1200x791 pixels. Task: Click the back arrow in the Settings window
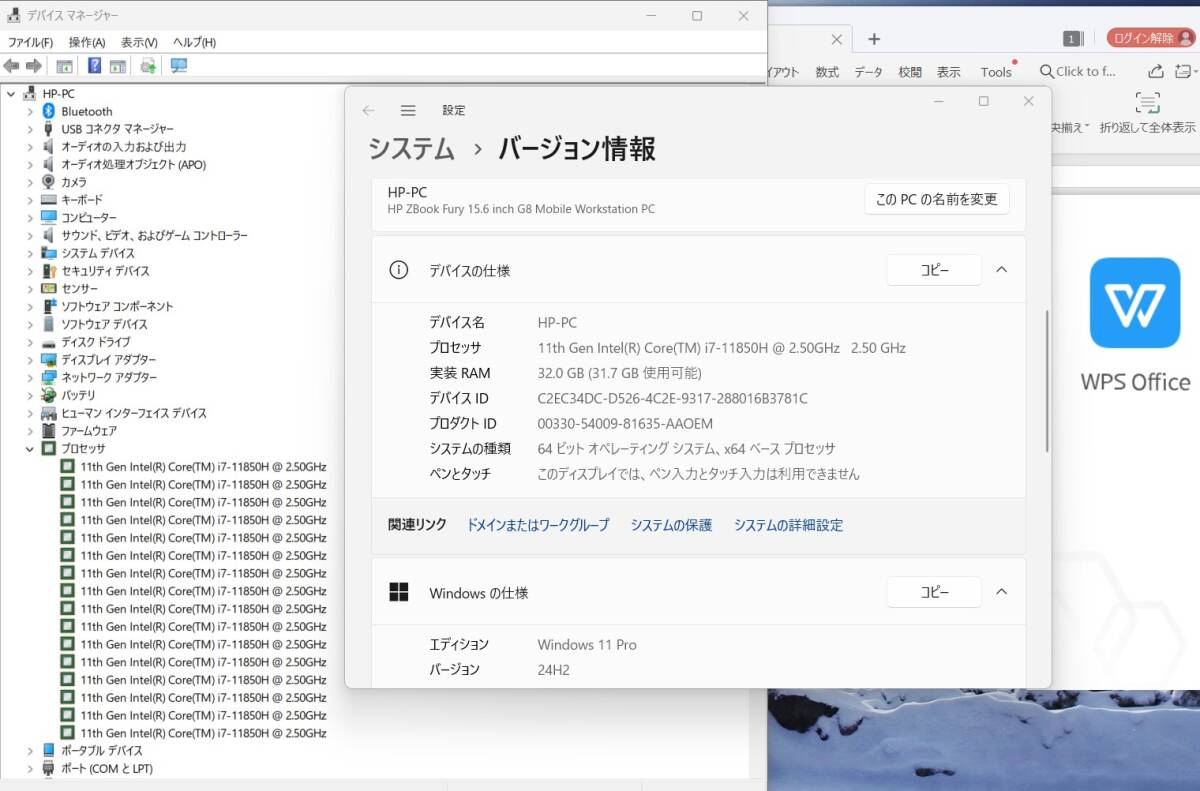369,110
